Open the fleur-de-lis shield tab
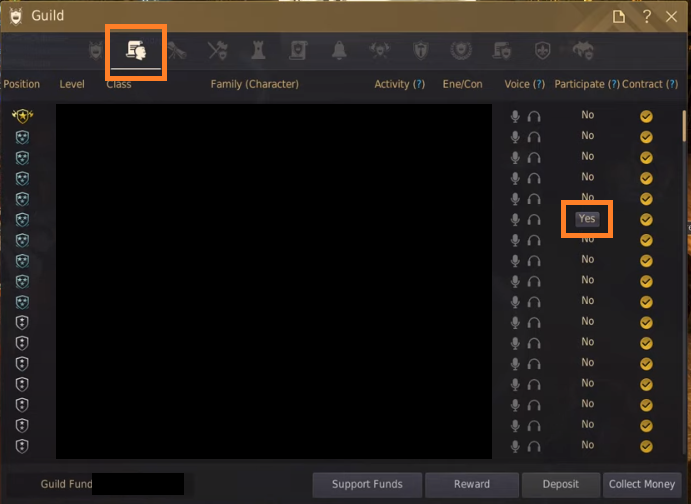The height and width of the screenshot is (504, 691). 542,51
